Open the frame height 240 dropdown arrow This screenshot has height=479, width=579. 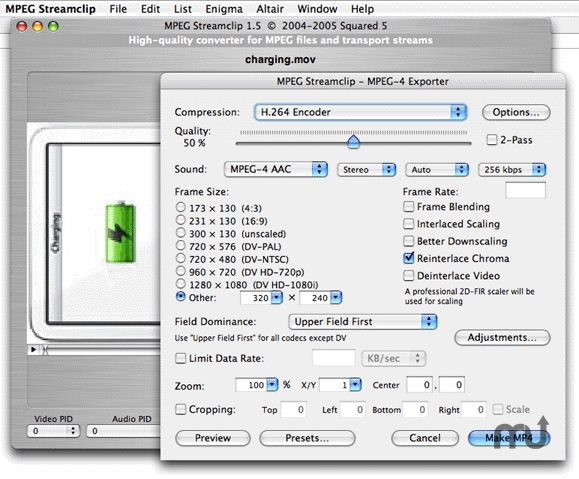tap(336, 298)
